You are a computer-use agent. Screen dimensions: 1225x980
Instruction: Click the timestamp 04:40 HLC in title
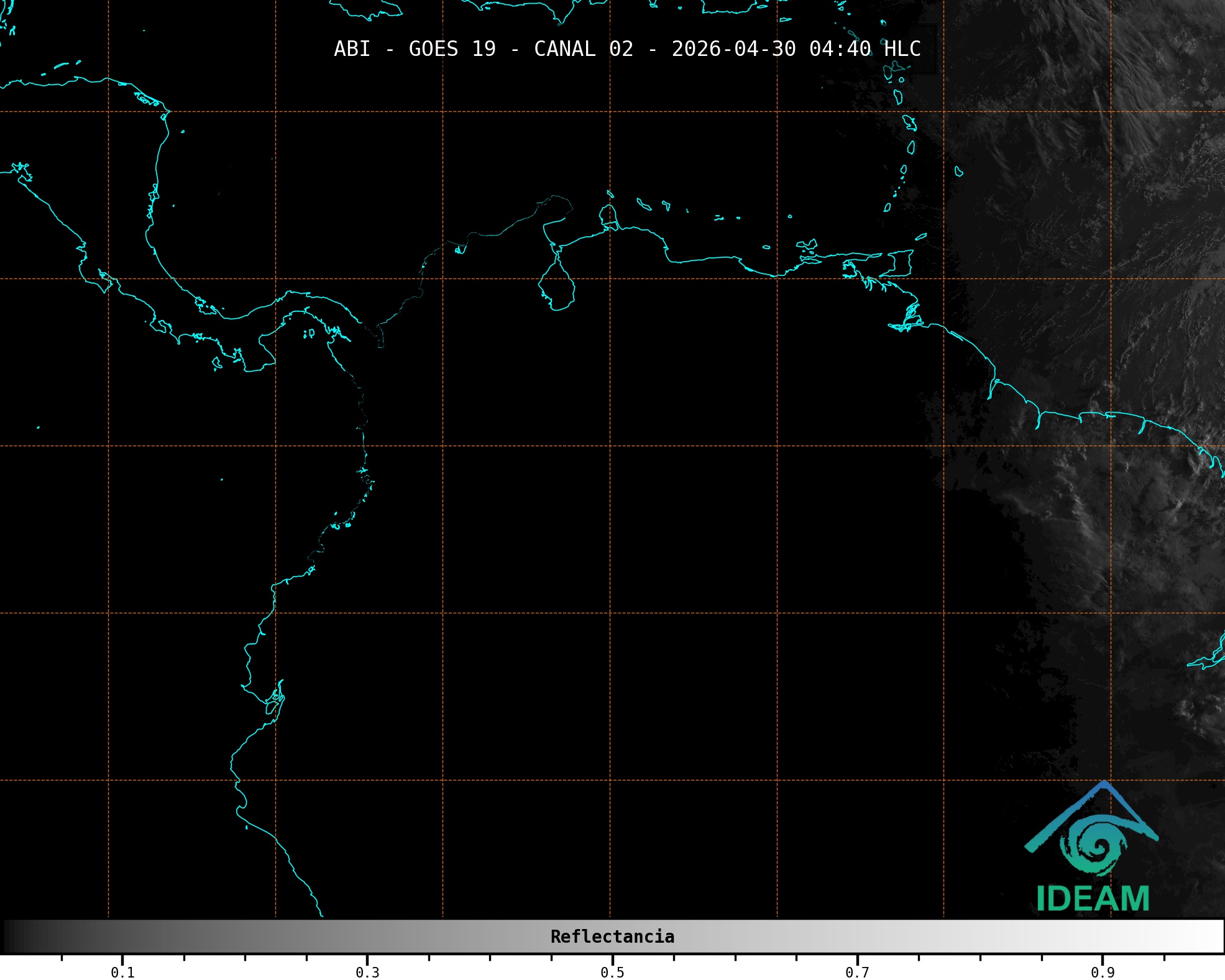[x=865, y=49]
